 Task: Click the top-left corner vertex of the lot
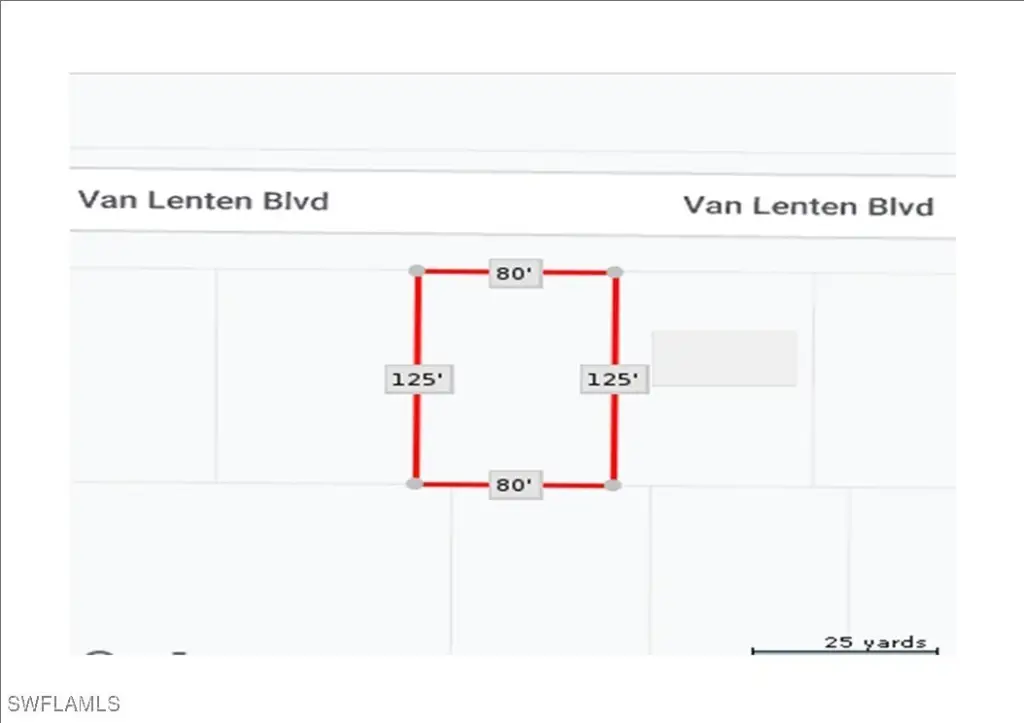(x=417, y=271)
